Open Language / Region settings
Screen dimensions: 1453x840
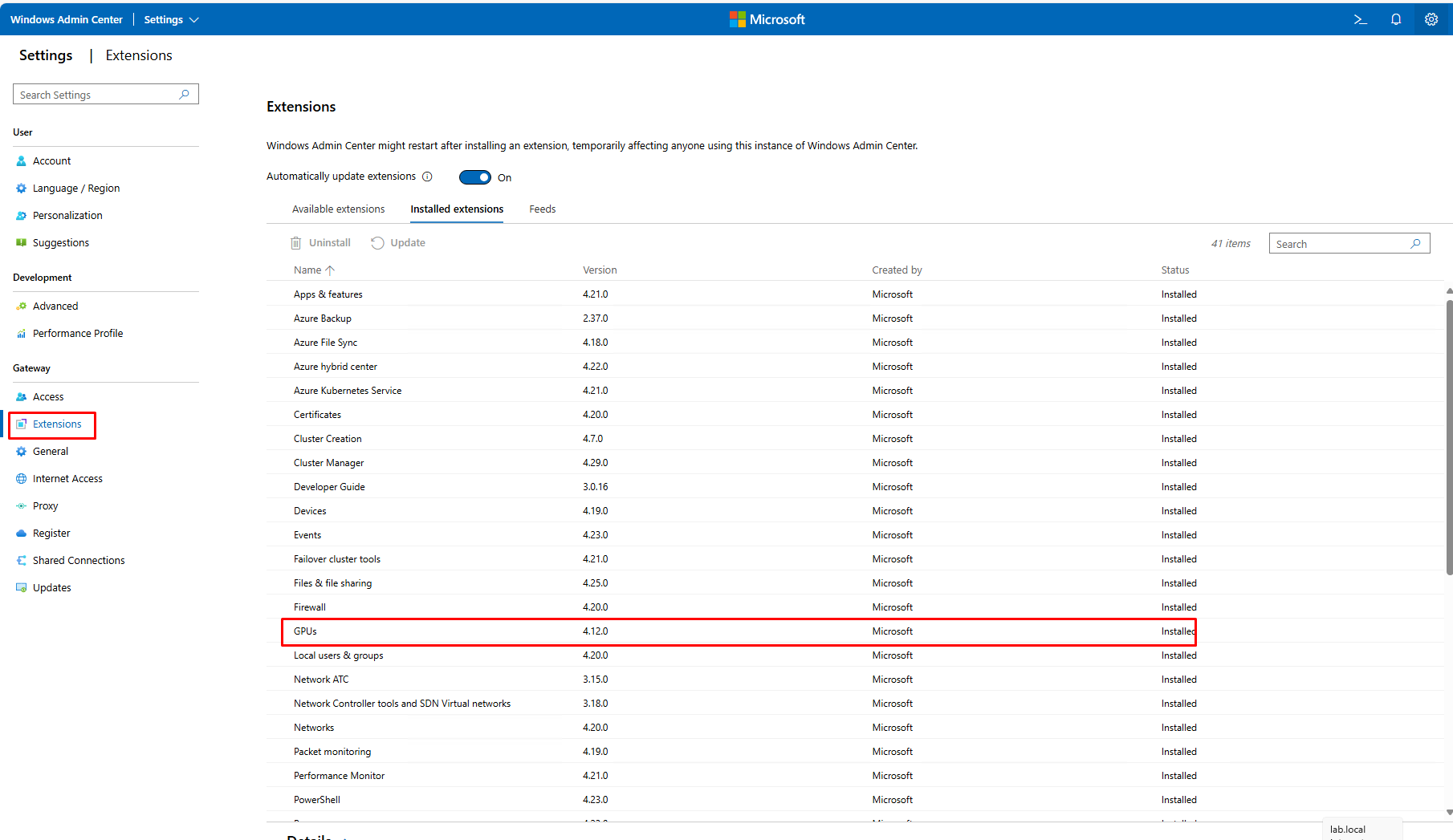click(x=76, y=189)
